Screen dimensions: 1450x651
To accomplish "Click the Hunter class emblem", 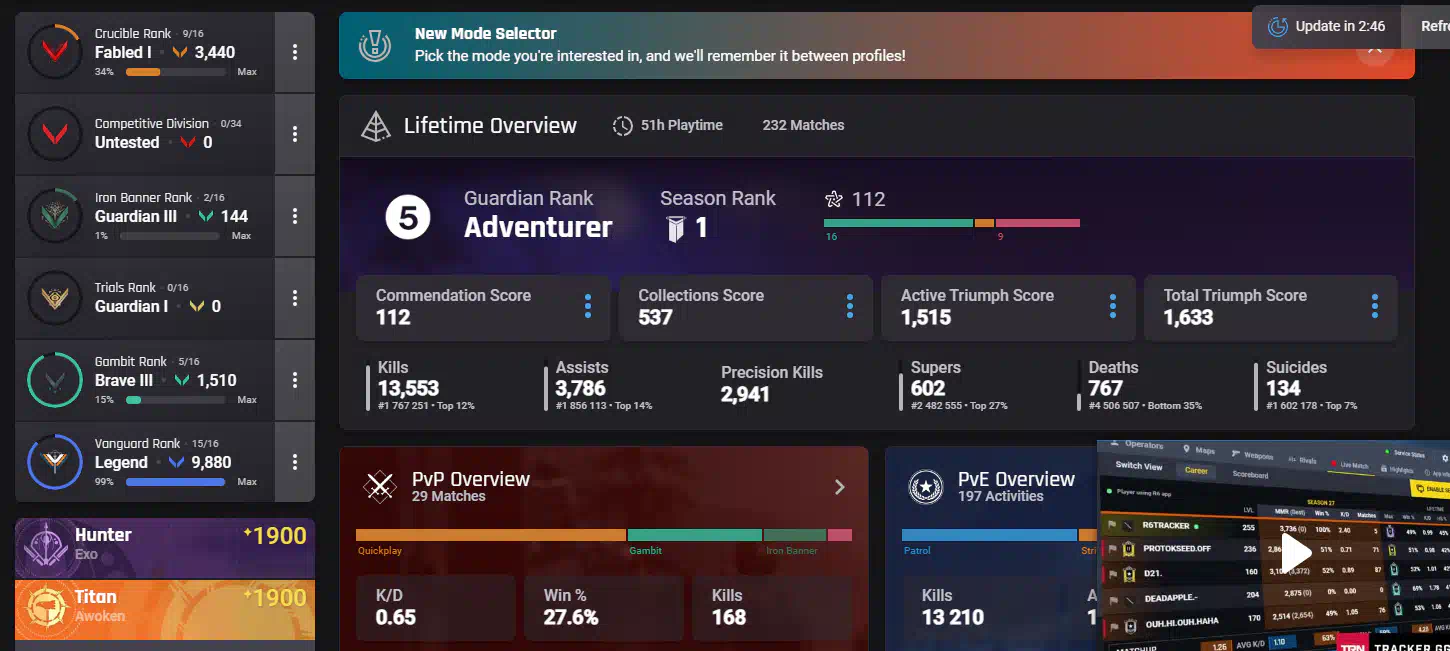I will [45, 549].
